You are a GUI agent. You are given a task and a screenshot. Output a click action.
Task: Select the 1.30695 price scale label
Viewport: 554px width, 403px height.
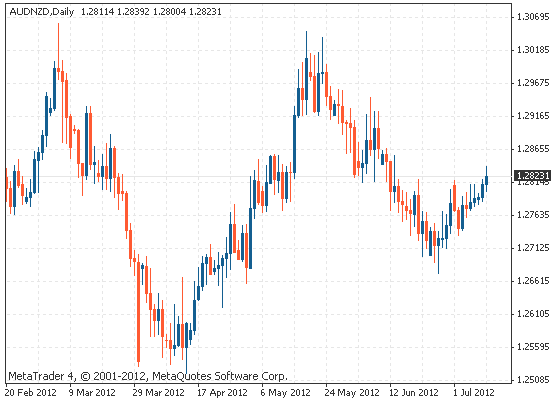pyautogui.click(x=533, y=17)
